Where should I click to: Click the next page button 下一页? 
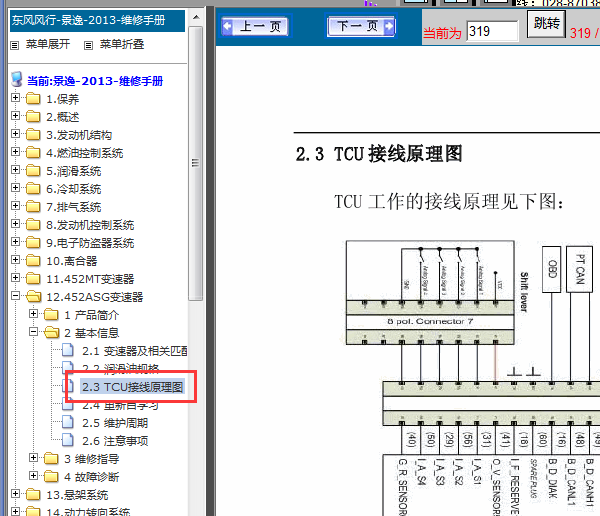(x=362, y=26)
